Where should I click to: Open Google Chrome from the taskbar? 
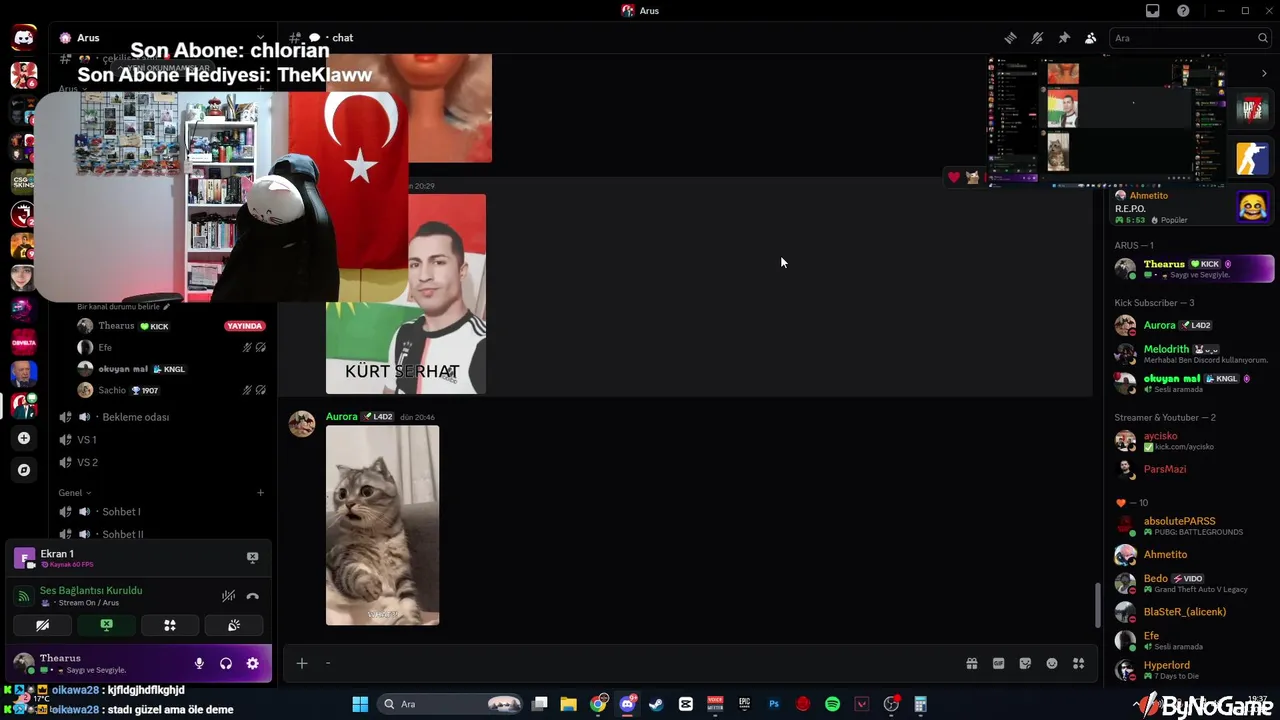pos(597,704)
